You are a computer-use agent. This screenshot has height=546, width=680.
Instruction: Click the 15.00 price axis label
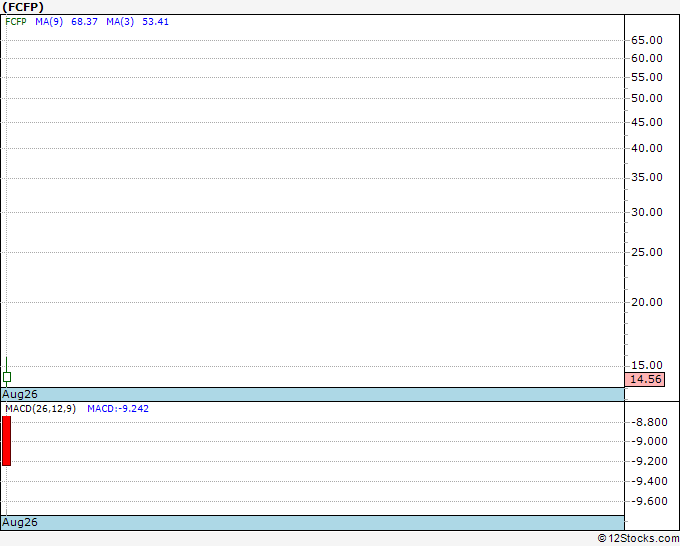pyautogui.click(x=647, y=365)
